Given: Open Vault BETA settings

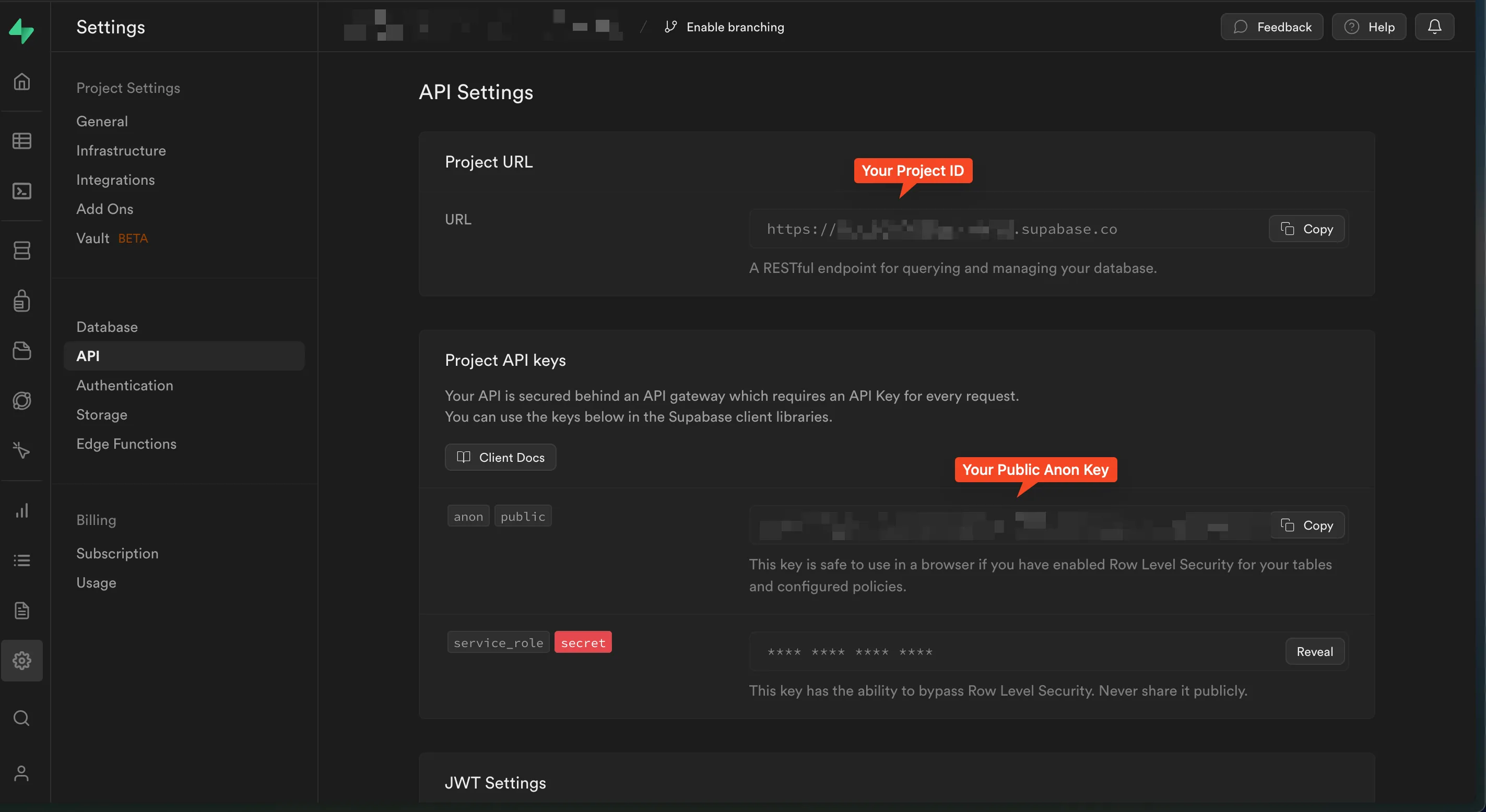Looking at the screenshot, I should coord(112,238).
